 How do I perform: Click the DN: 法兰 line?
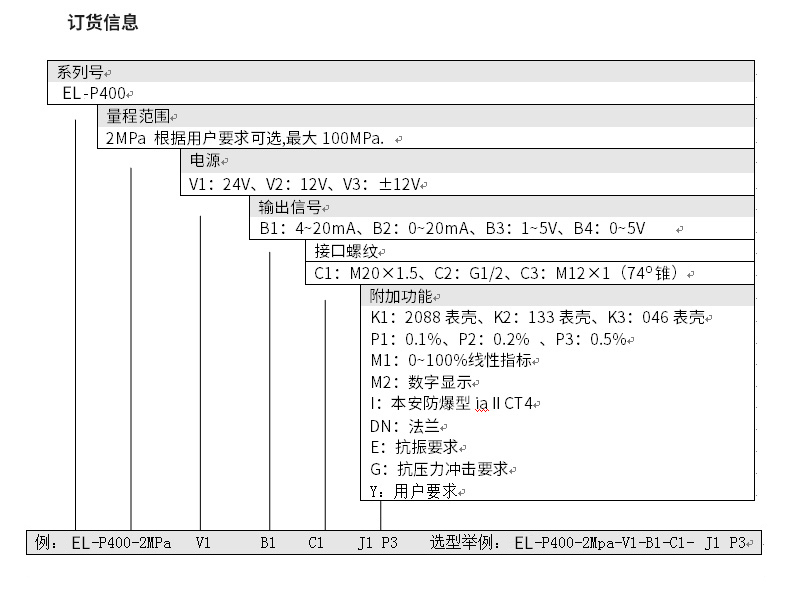[x=405, y=426]
